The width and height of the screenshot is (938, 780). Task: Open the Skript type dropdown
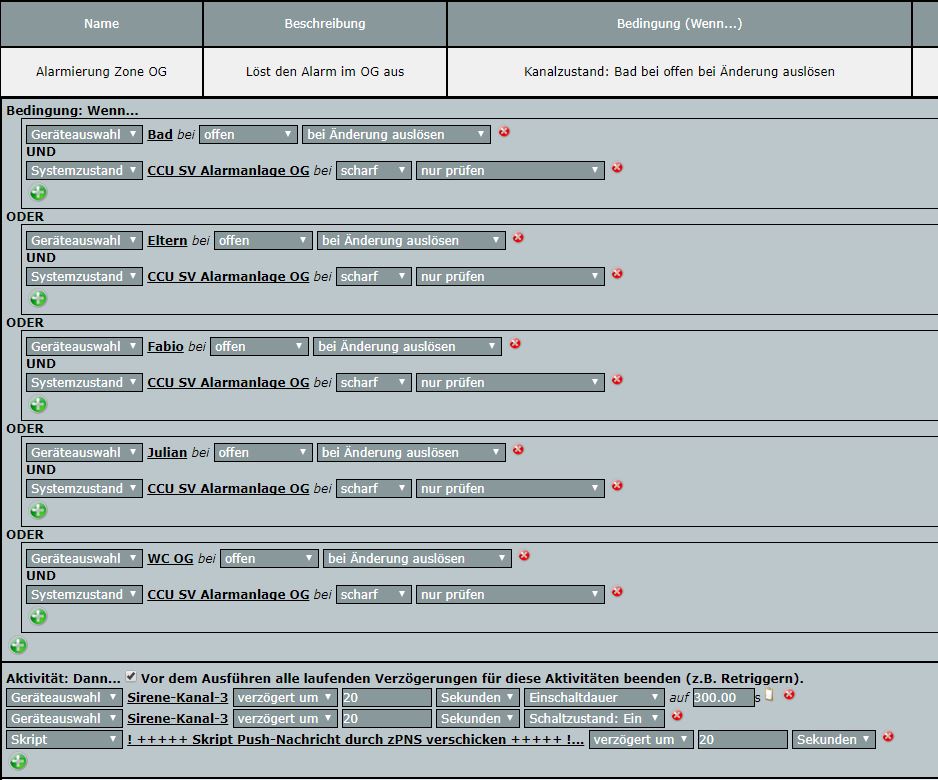[x=65, y=739]
